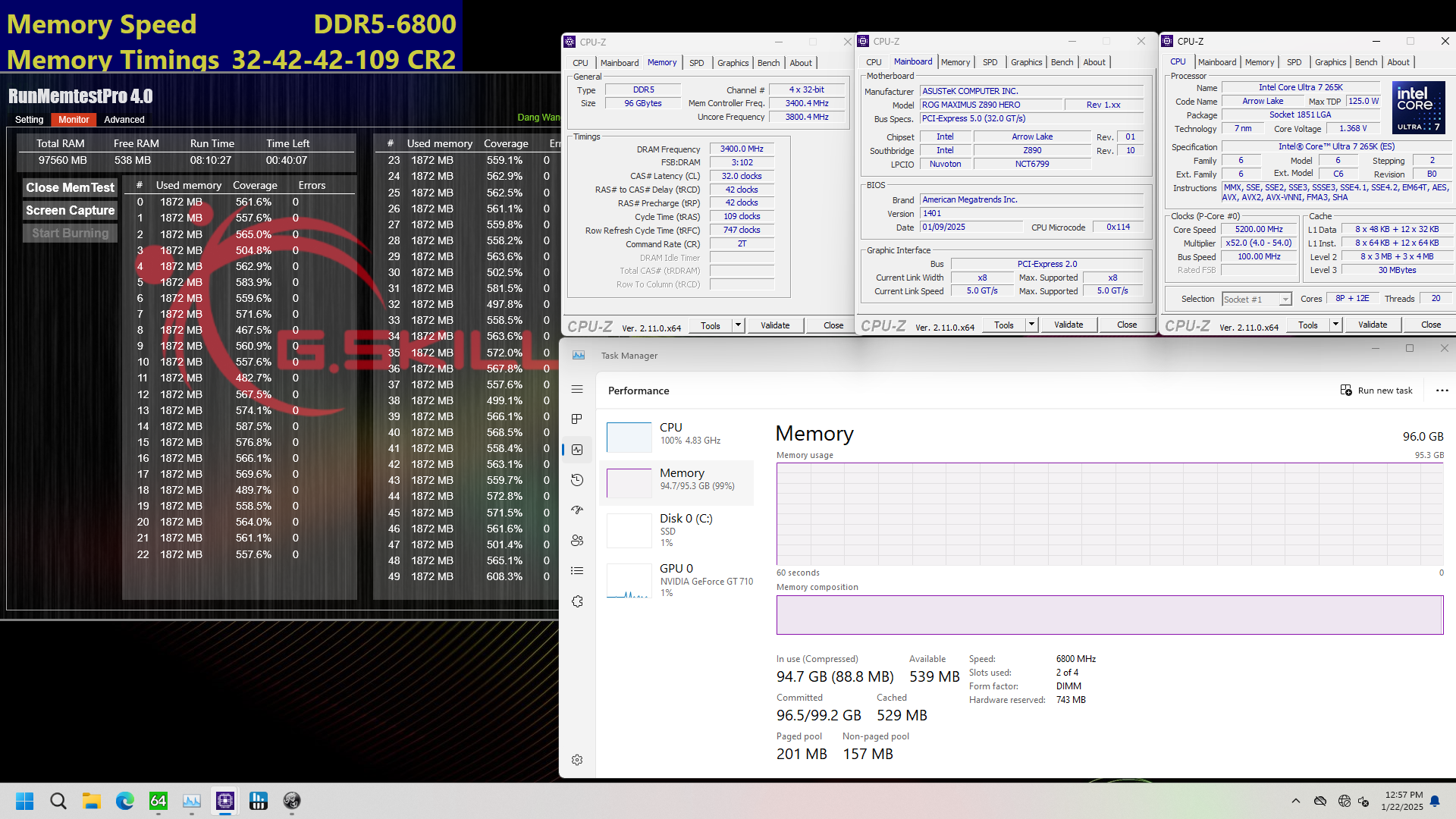Show hidden system tray icons chevron
Viewport: 1456px width, 819px height.
pyautogui.click(x=1295, y=801)
